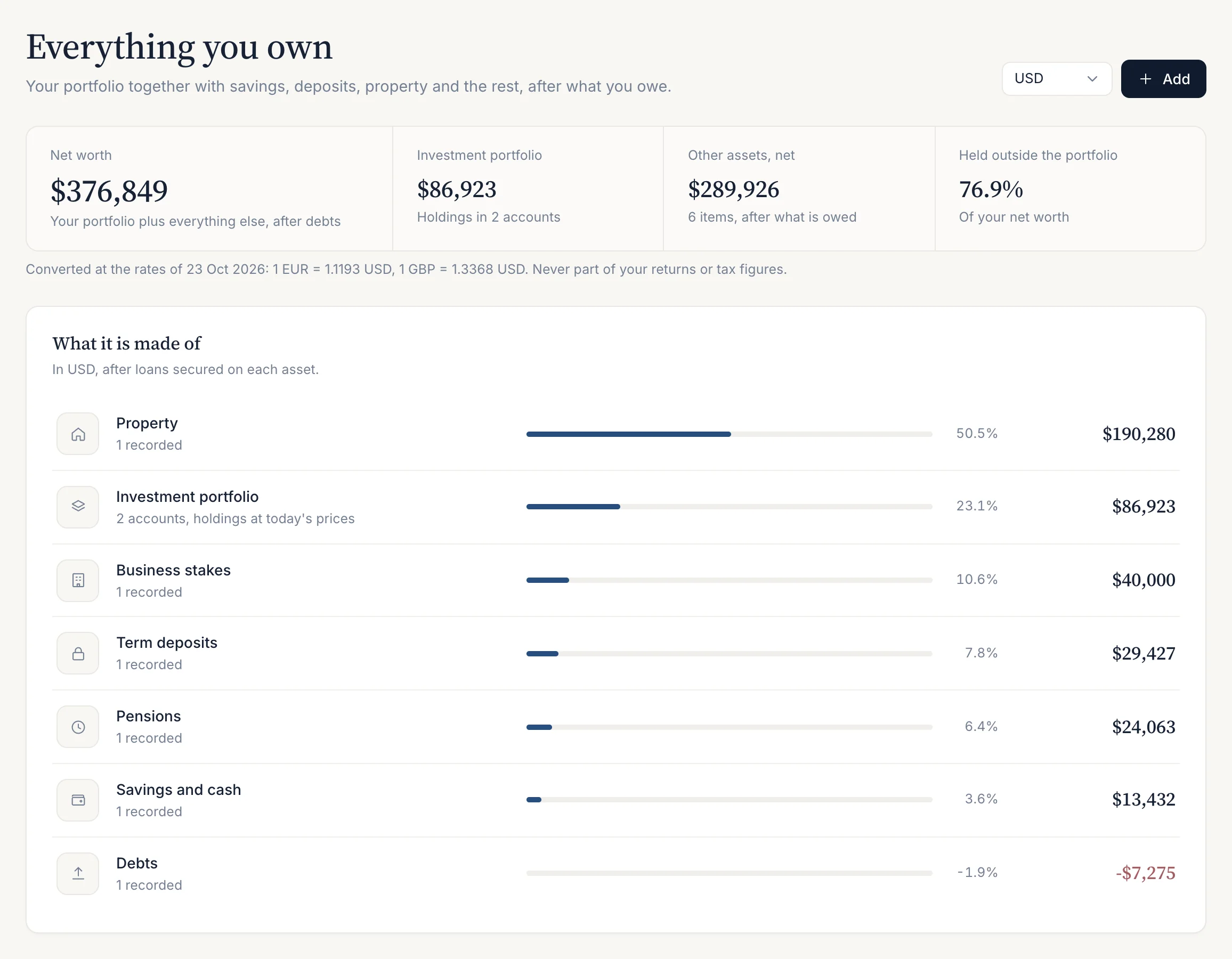This screenshot has height=959, width=1232.
Task: Click the Property progress bar
Action: click(729, 434)
